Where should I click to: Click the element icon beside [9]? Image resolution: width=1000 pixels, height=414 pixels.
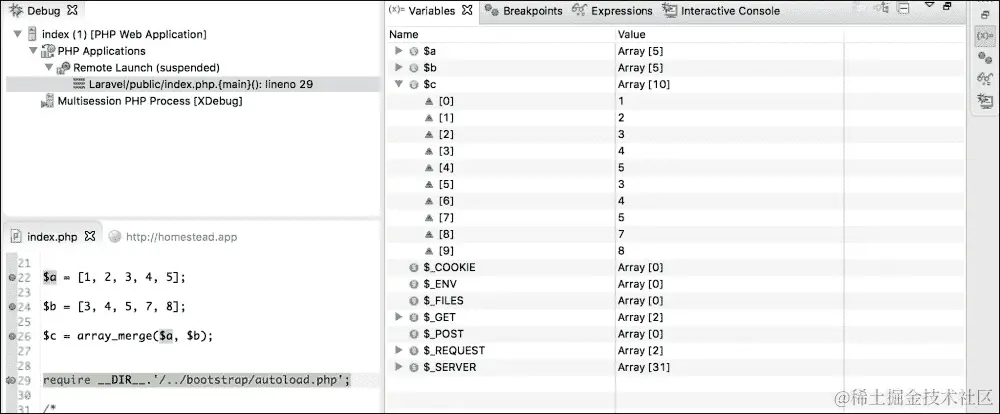(429, 251)
